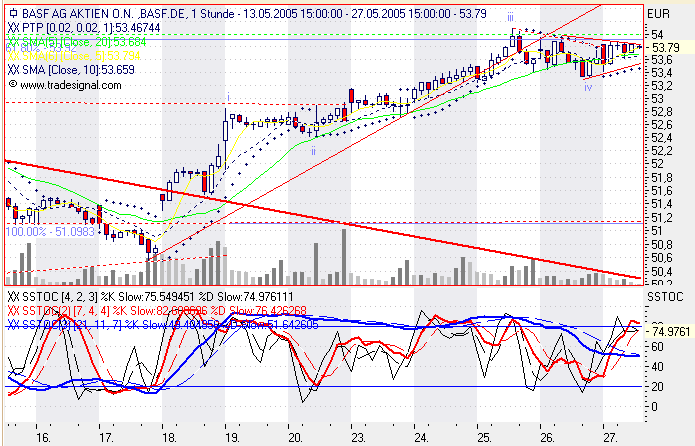Click Elliott wave label 'ii'
The height and width of the screenshot is (446, 695).
coord(313,151)
